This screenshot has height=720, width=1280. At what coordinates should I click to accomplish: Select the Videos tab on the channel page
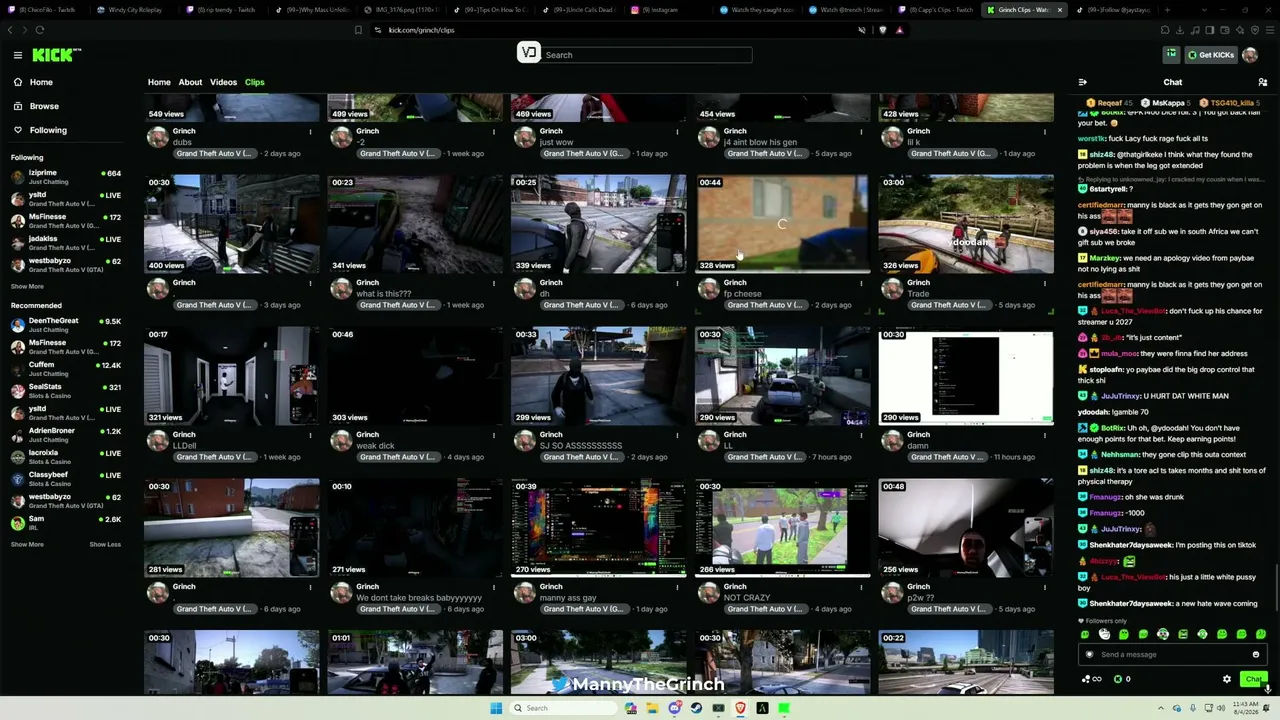(x=223, y=82)
